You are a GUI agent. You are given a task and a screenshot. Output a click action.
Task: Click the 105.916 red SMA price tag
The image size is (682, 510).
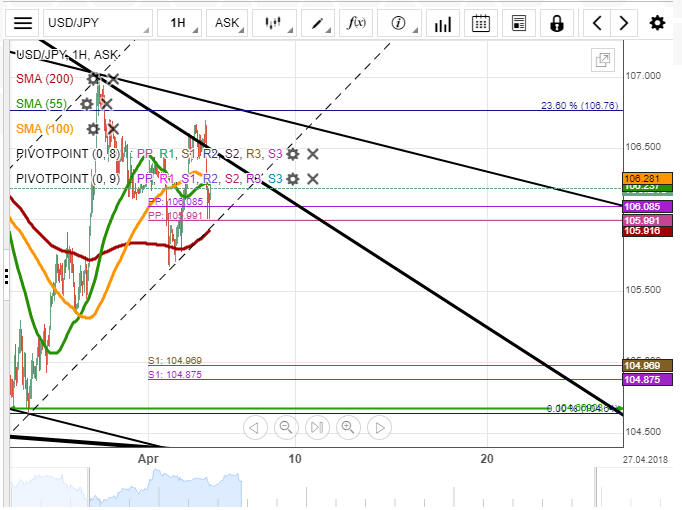pos(648,231)
